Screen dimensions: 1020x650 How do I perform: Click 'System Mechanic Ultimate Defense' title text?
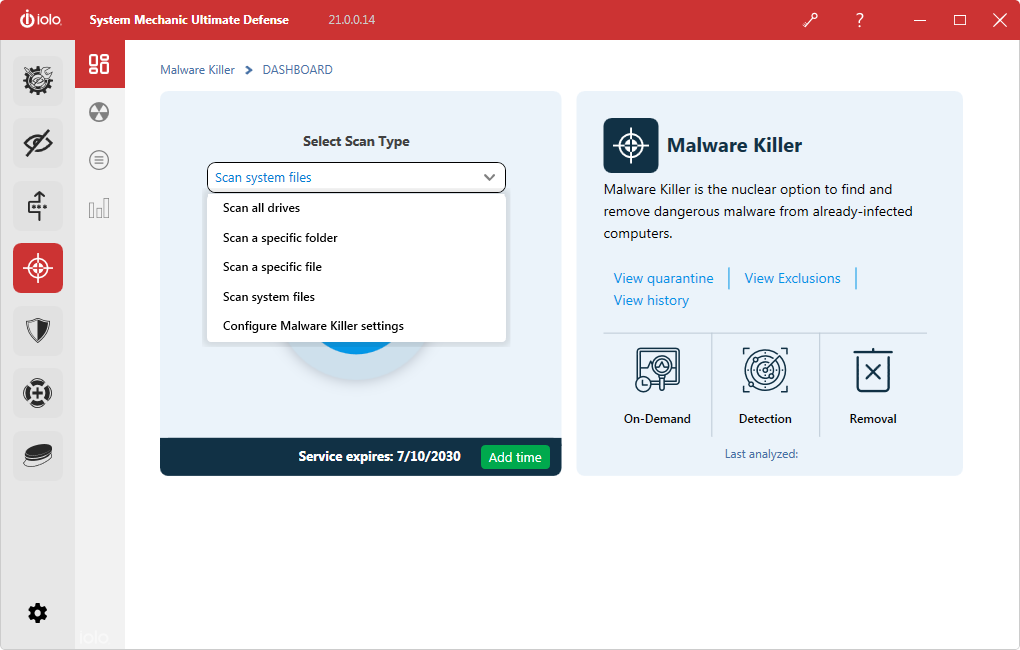click(x=189, y=20)
